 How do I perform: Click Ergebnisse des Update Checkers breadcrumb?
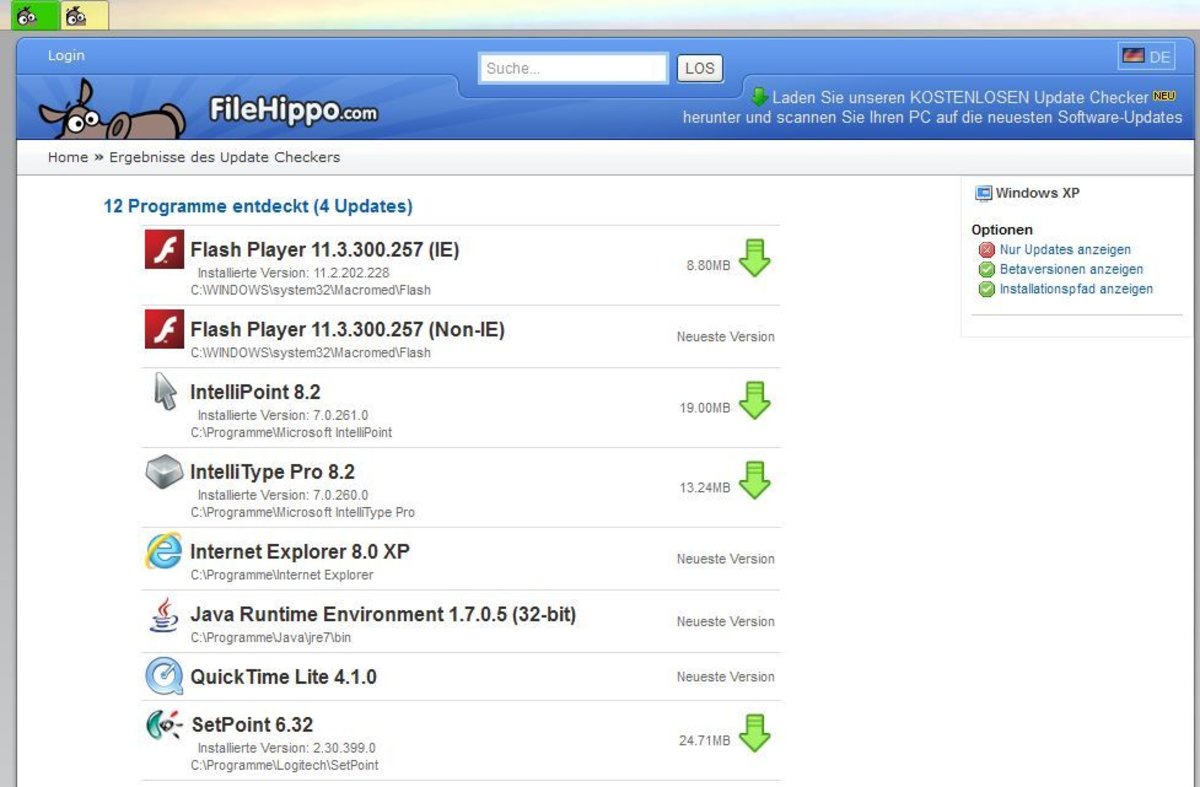pyautogui.click(x=224, y=157)
